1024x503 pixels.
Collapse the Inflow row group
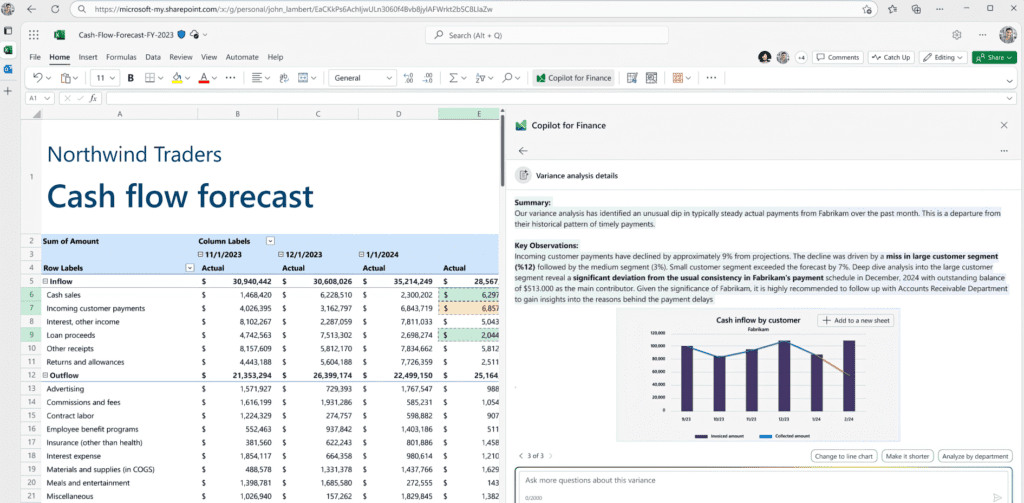pyautogui.click(x=46, y=282)
